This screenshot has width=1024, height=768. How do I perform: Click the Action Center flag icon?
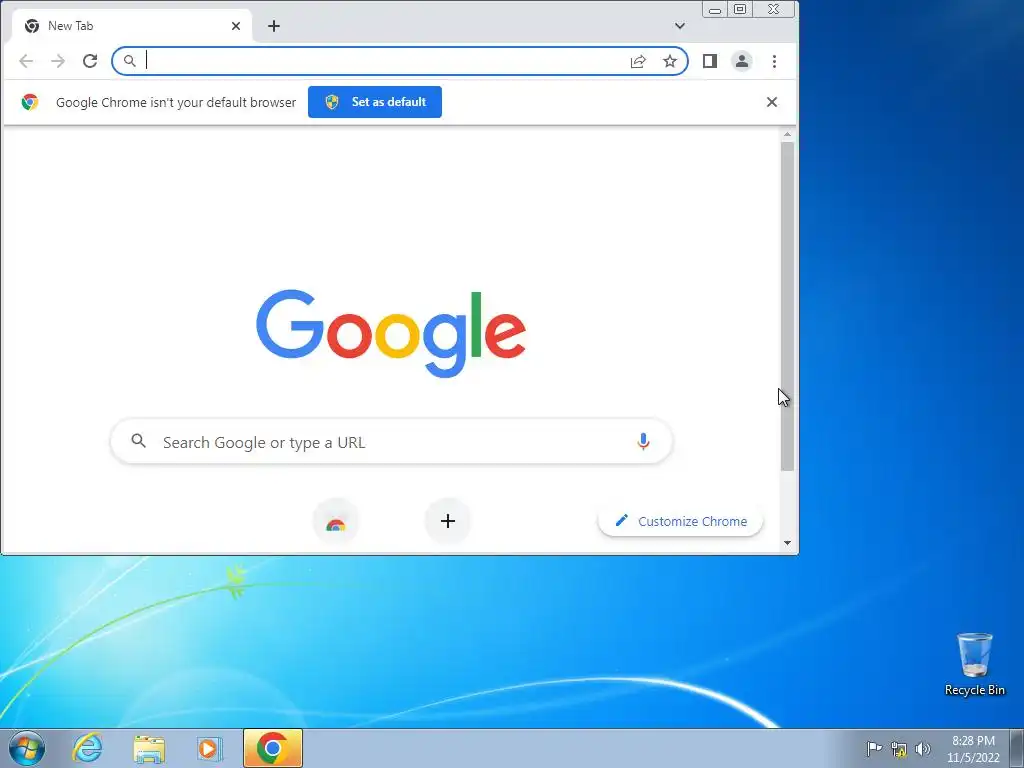coord(874,748)
